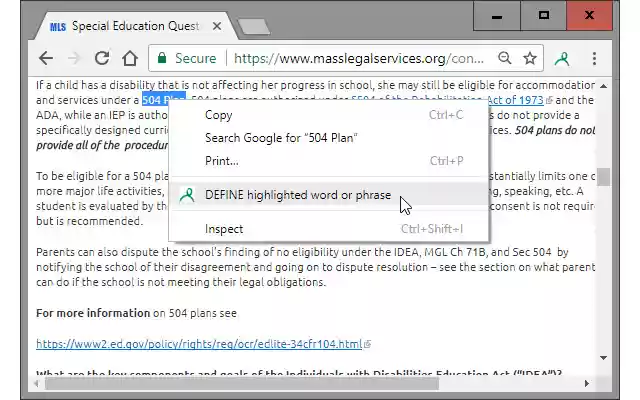Click the vertical scrollbar thumb

604,177
